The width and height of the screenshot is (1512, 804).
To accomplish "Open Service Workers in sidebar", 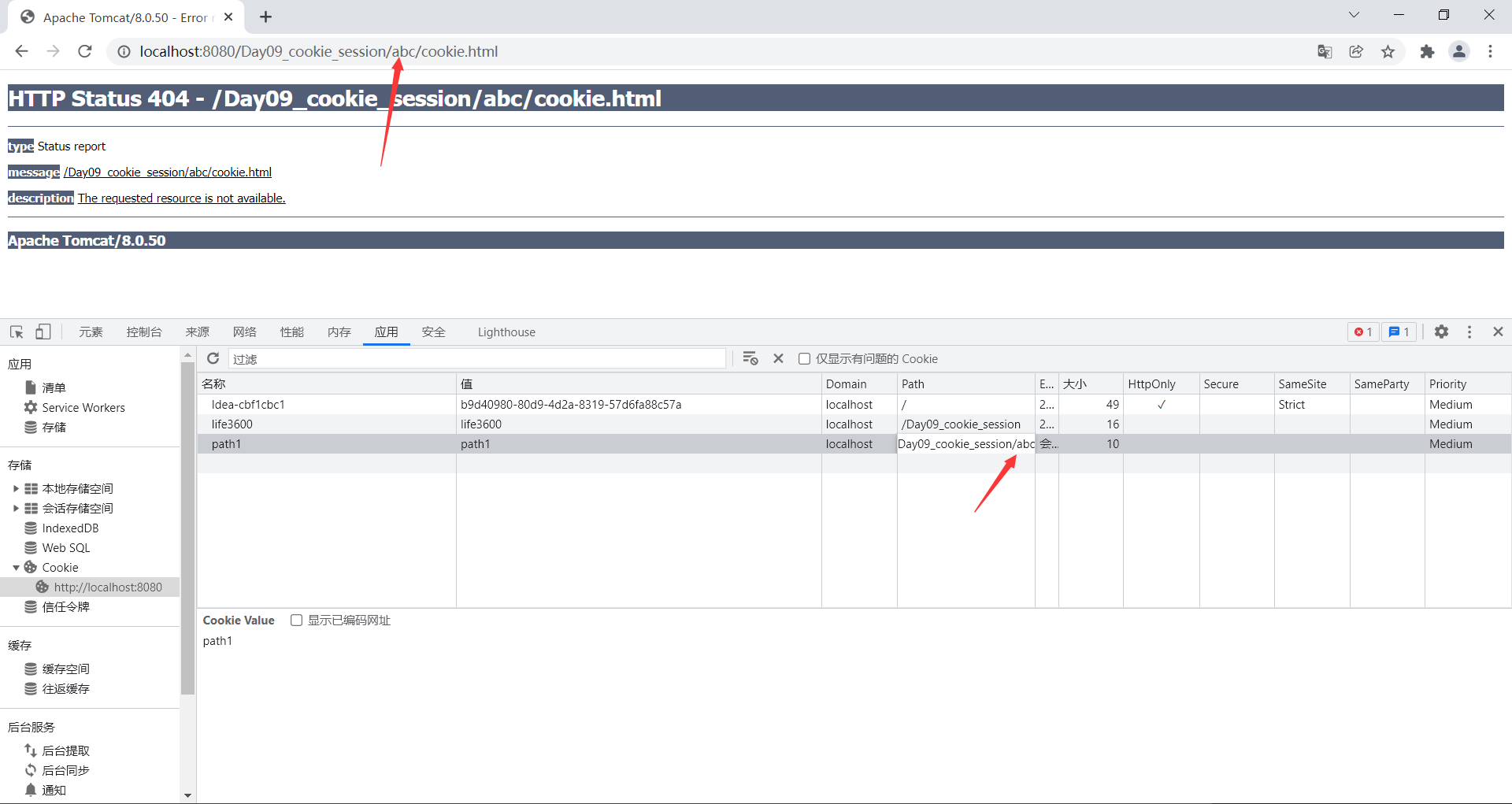I will click(x=83, y=407).
